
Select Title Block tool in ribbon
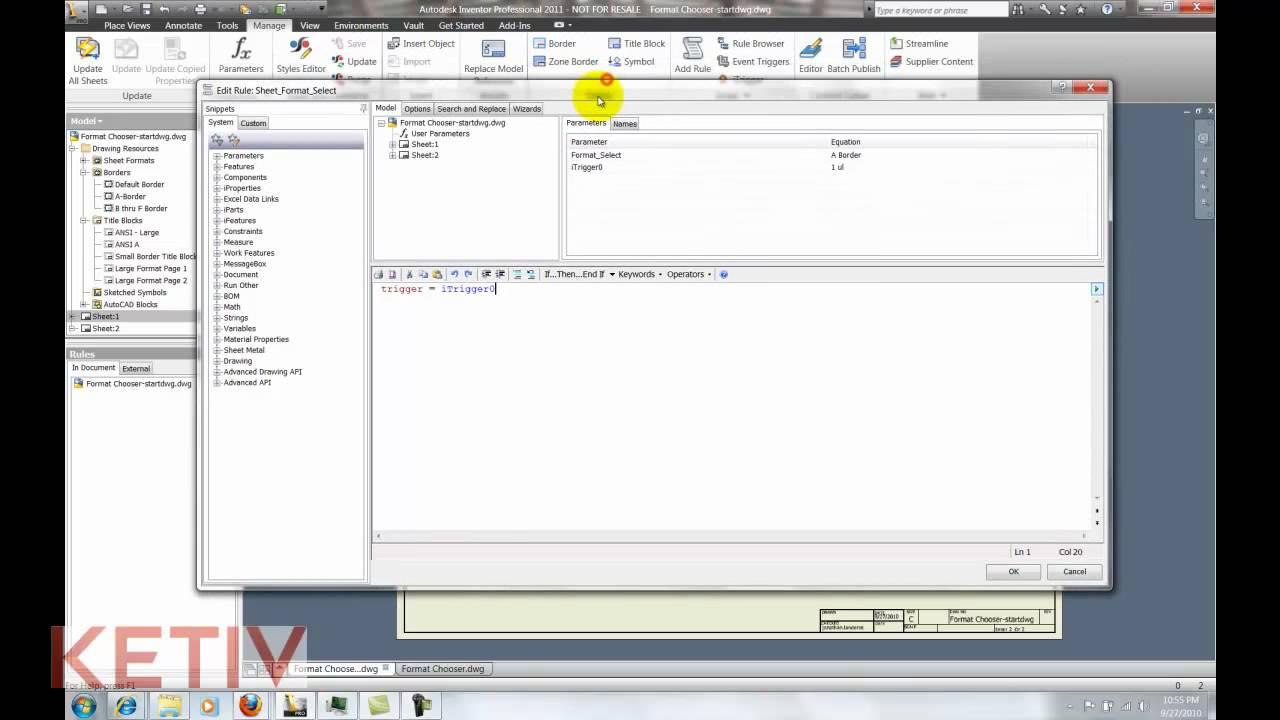[x=636, y=44]
